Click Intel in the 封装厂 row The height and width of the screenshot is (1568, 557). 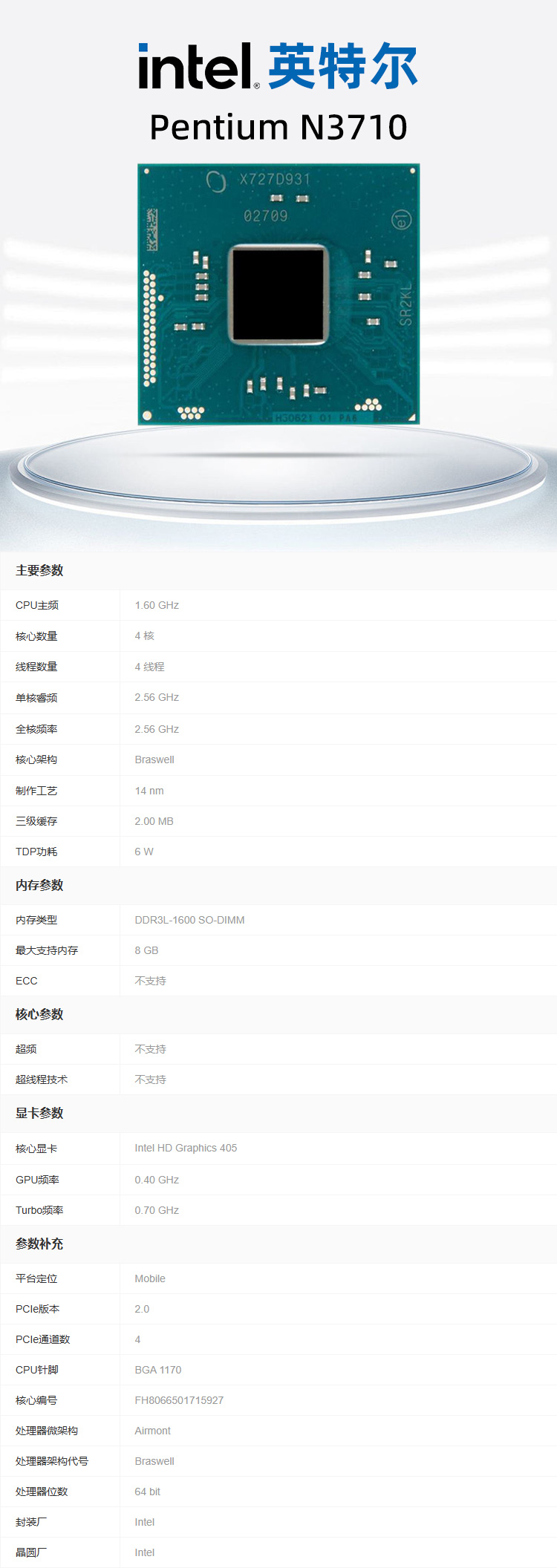tap(145, 1522)
